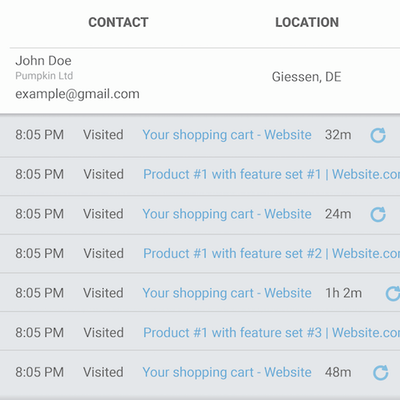Screen dimensions: 400x400
Task: Select contact name John Doe
Action: tap(43, 61)
